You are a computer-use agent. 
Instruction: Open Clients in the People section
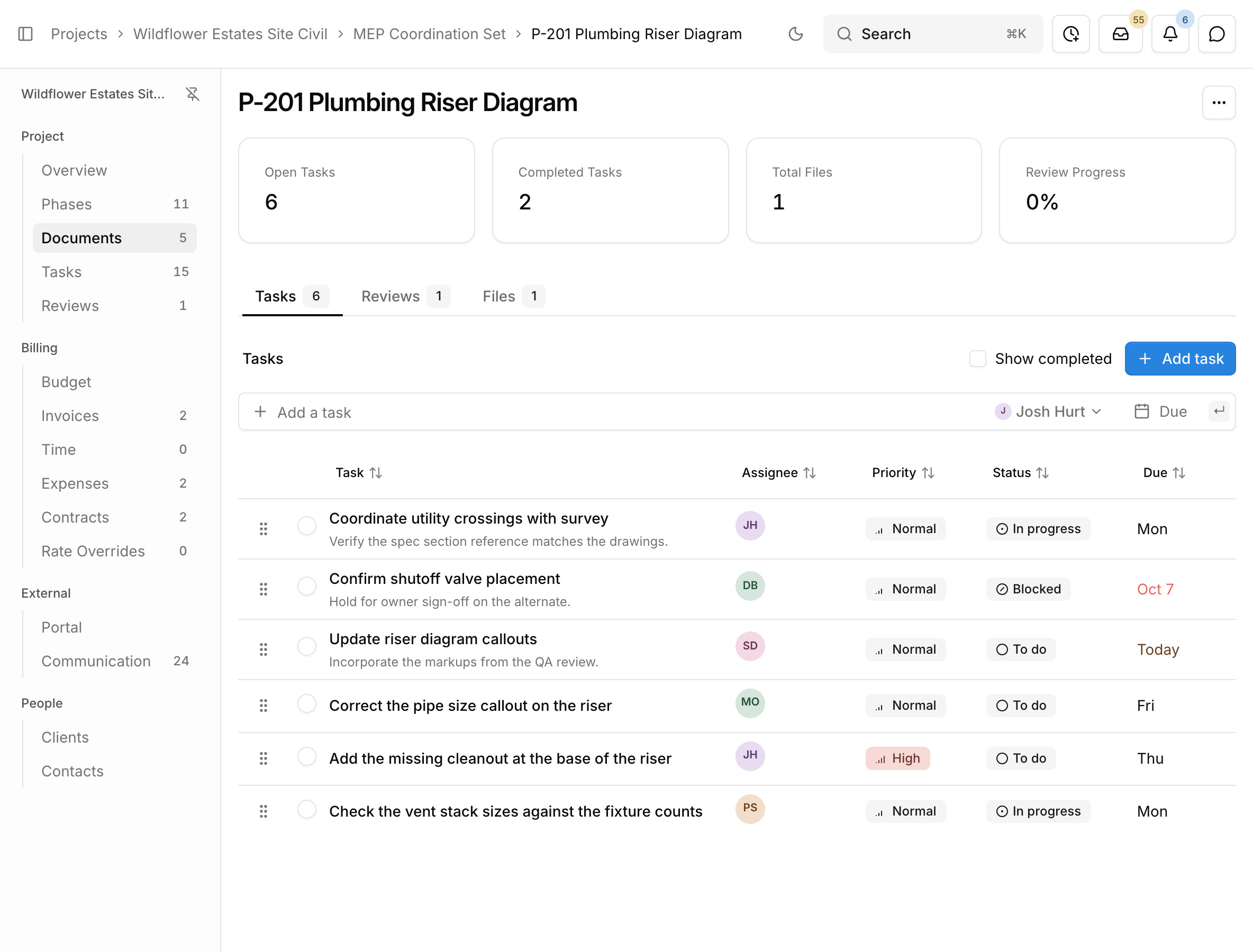click(114, 737)
